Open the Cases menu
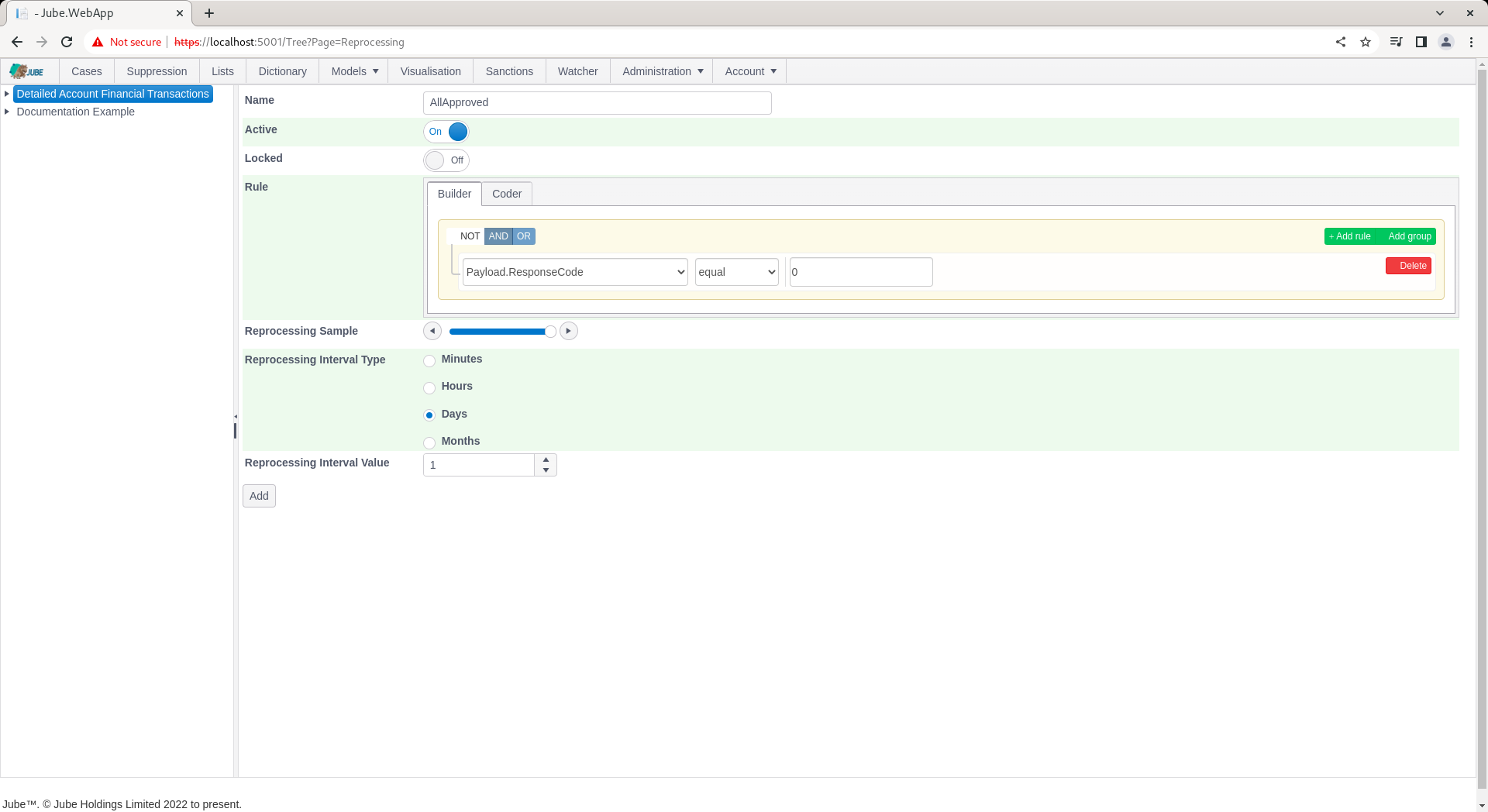 87,71
